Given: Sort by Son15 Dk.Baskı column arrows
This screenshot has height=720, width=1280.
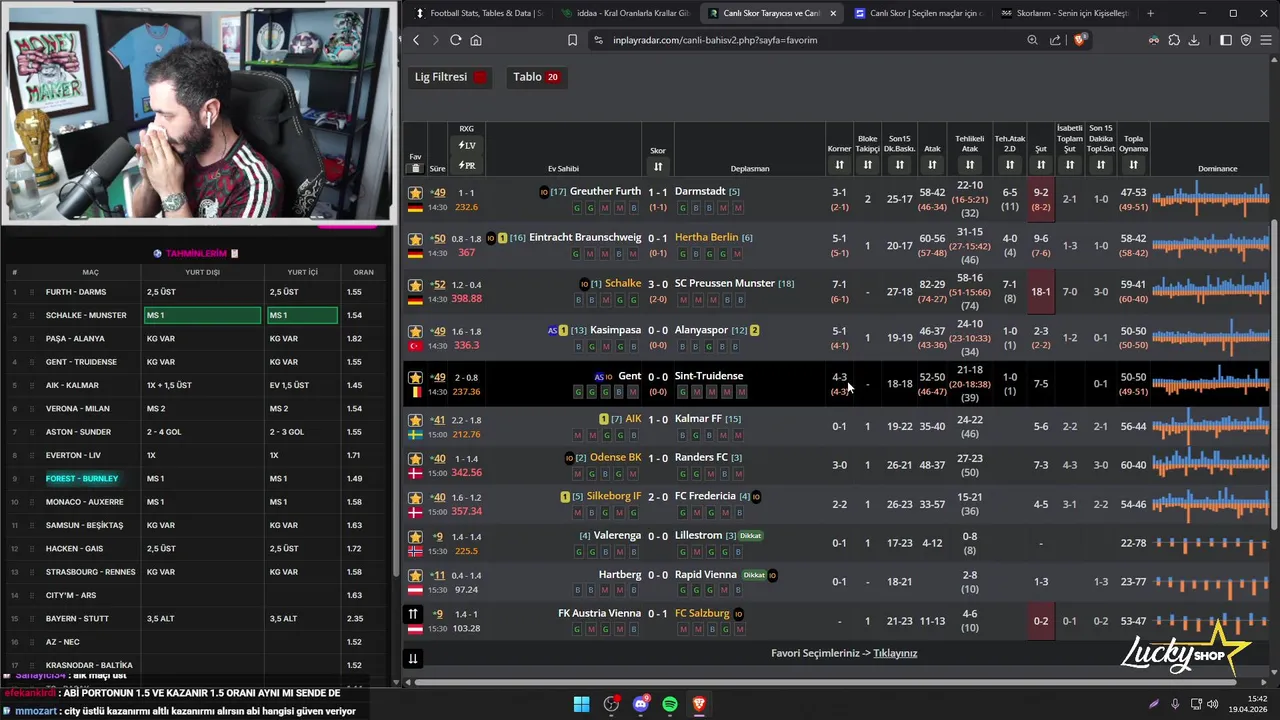Looking at the screenshot, I should [900, 165].
